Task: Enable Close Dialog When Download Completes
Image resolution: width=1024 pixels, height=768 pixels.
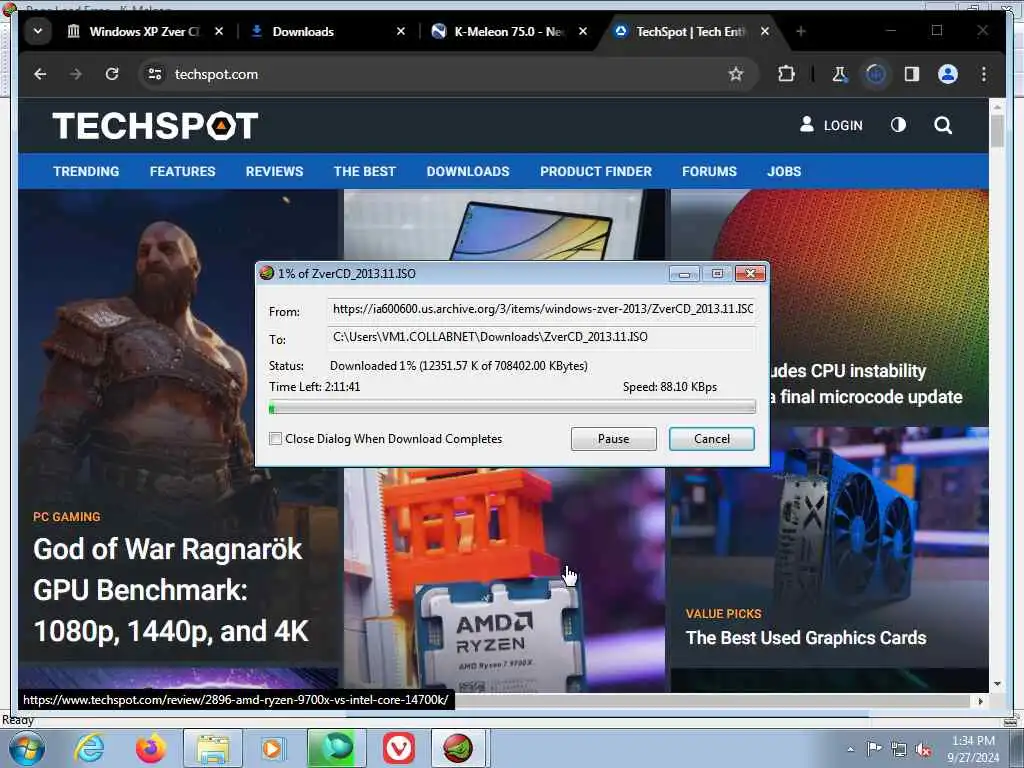Action: click(276, 439)
